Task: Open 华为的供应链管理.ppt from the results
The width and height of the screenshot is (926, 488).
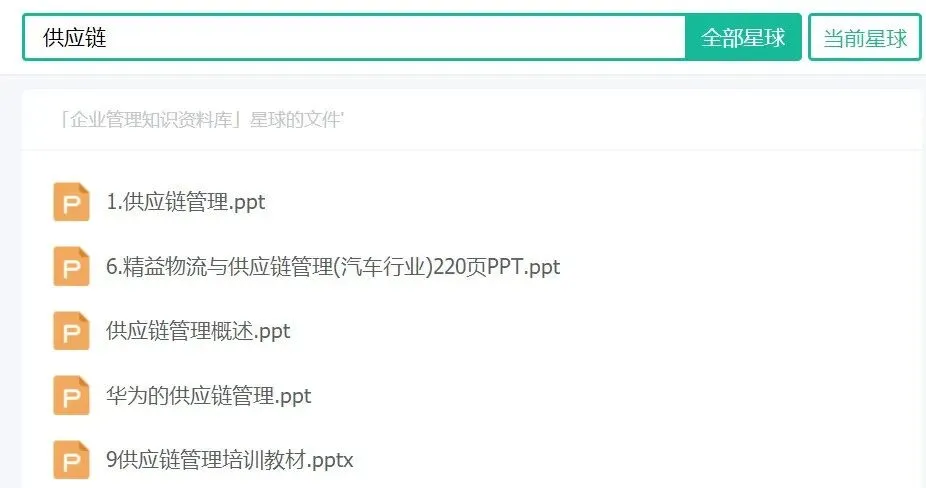Action: pos(208,396)
